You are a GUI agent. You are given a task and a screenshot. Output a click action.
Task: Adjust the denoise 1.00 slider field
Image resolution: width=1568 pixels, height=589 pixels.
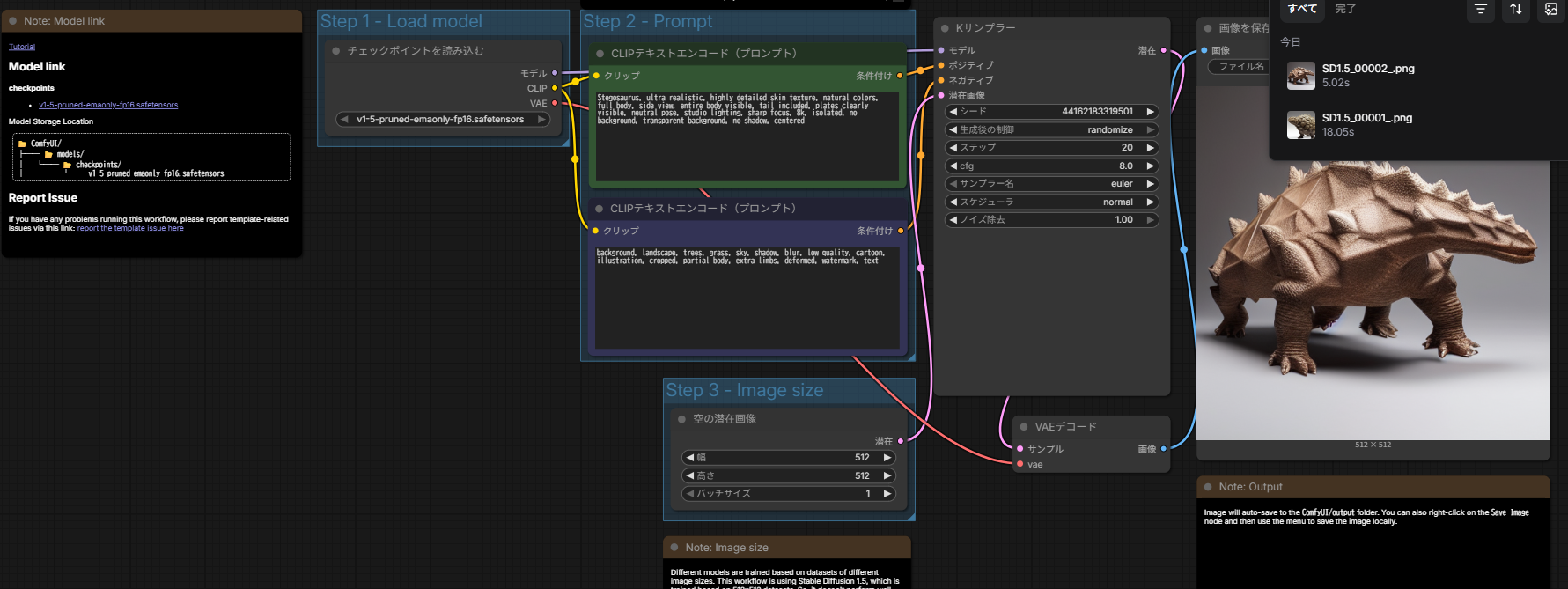pos(1052,220)
